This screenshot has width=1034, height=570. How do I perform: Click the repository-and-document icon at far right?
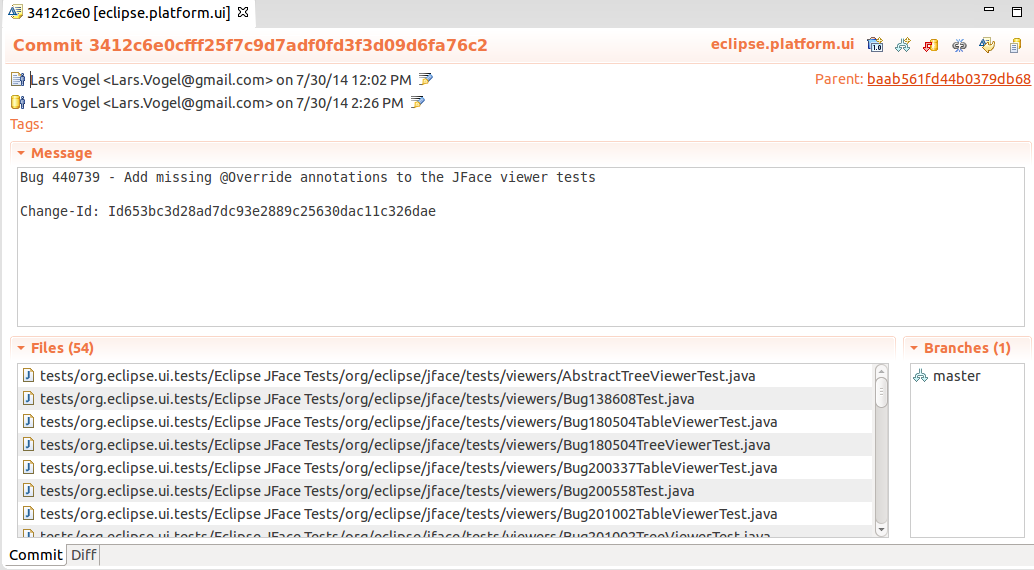(1015, 45)
